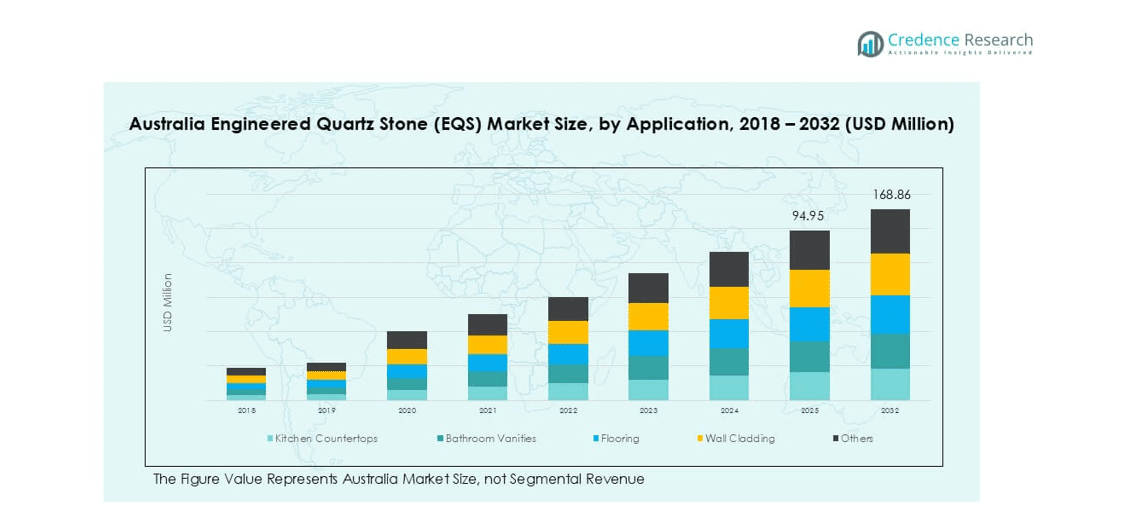Click the Wall Cladding legend yellow marker
This screenshot has height=525, width=1147.
pos(699,439)
